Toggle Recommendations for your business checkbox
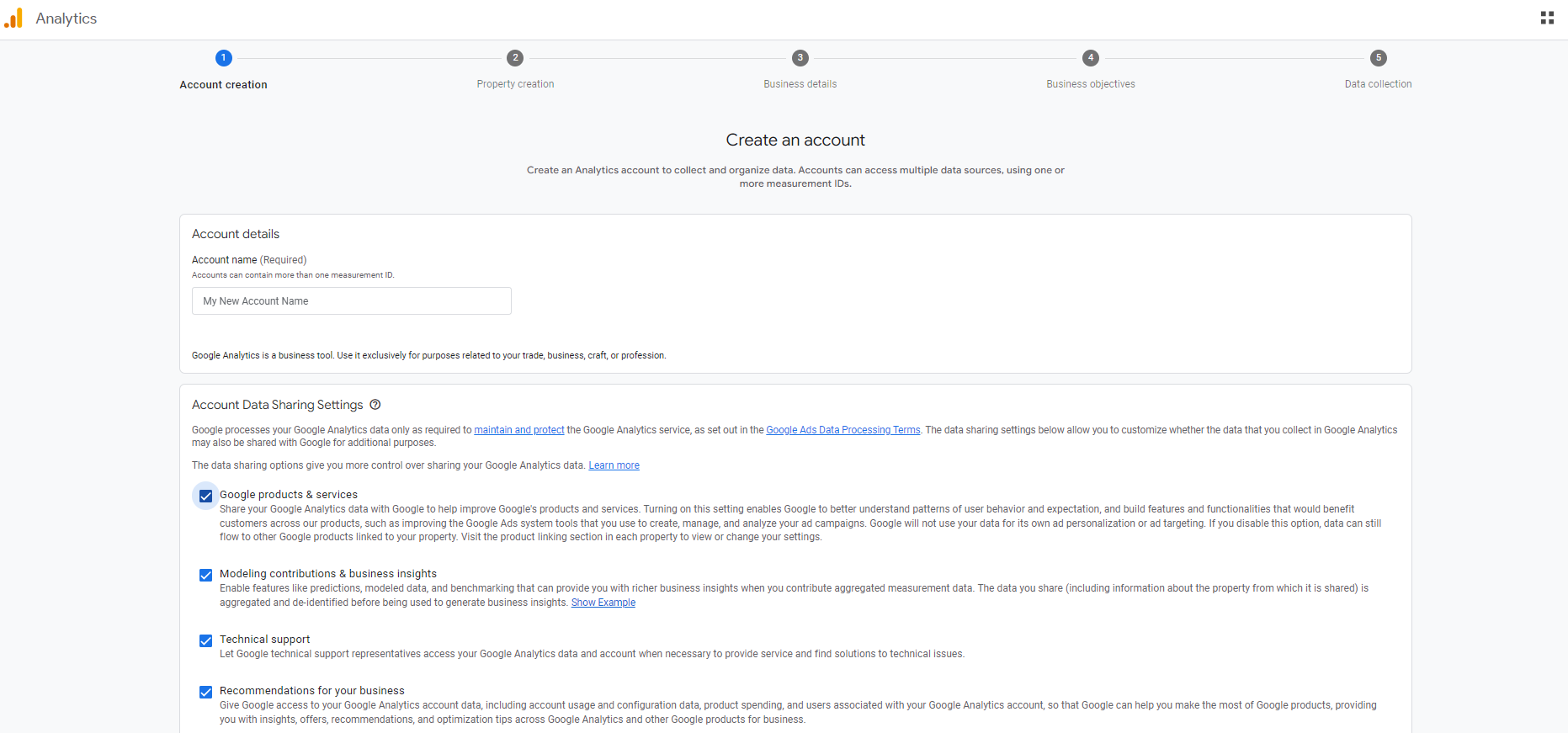This screenshot has height=733, width=1568. [205, 692]
